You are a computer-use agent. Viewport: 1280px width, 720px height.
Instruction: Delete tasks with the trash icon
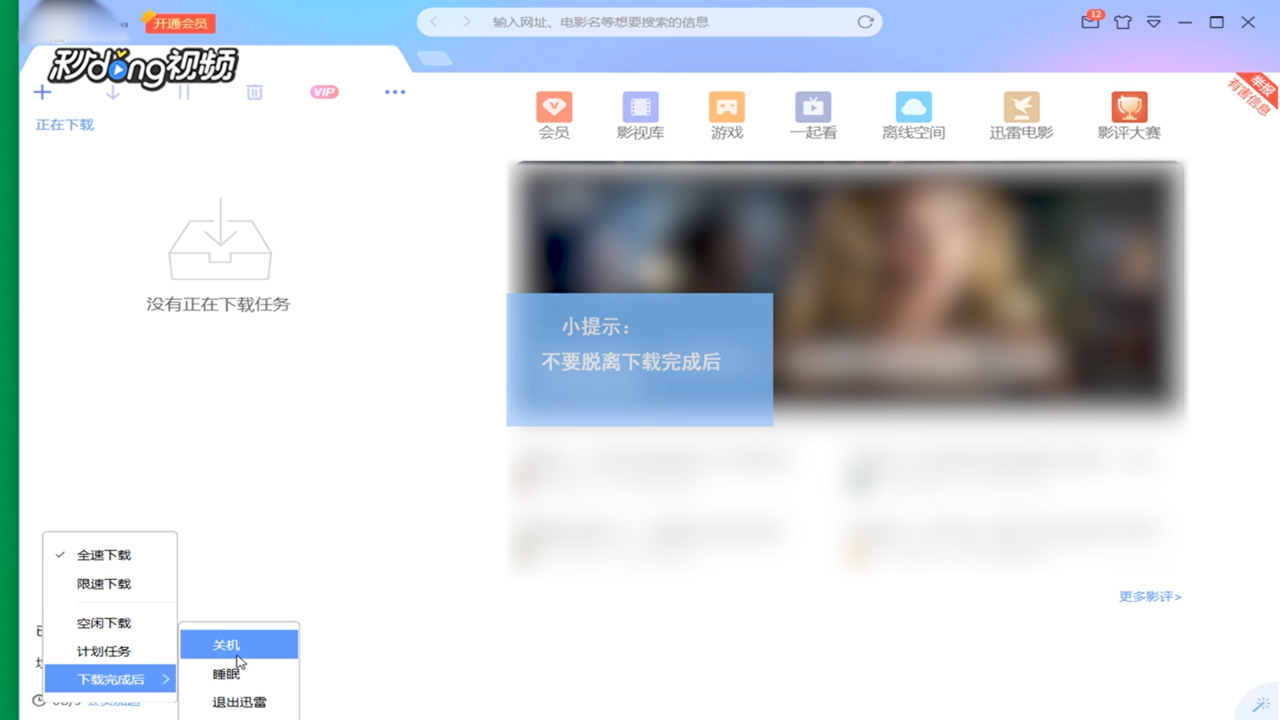(254, 91)
